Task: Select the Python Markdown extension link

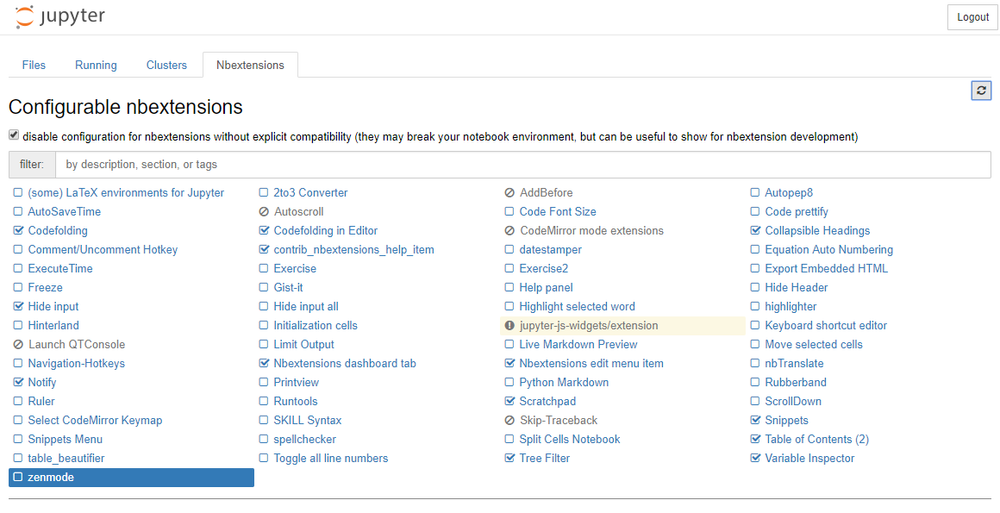Action: (564, 383)
